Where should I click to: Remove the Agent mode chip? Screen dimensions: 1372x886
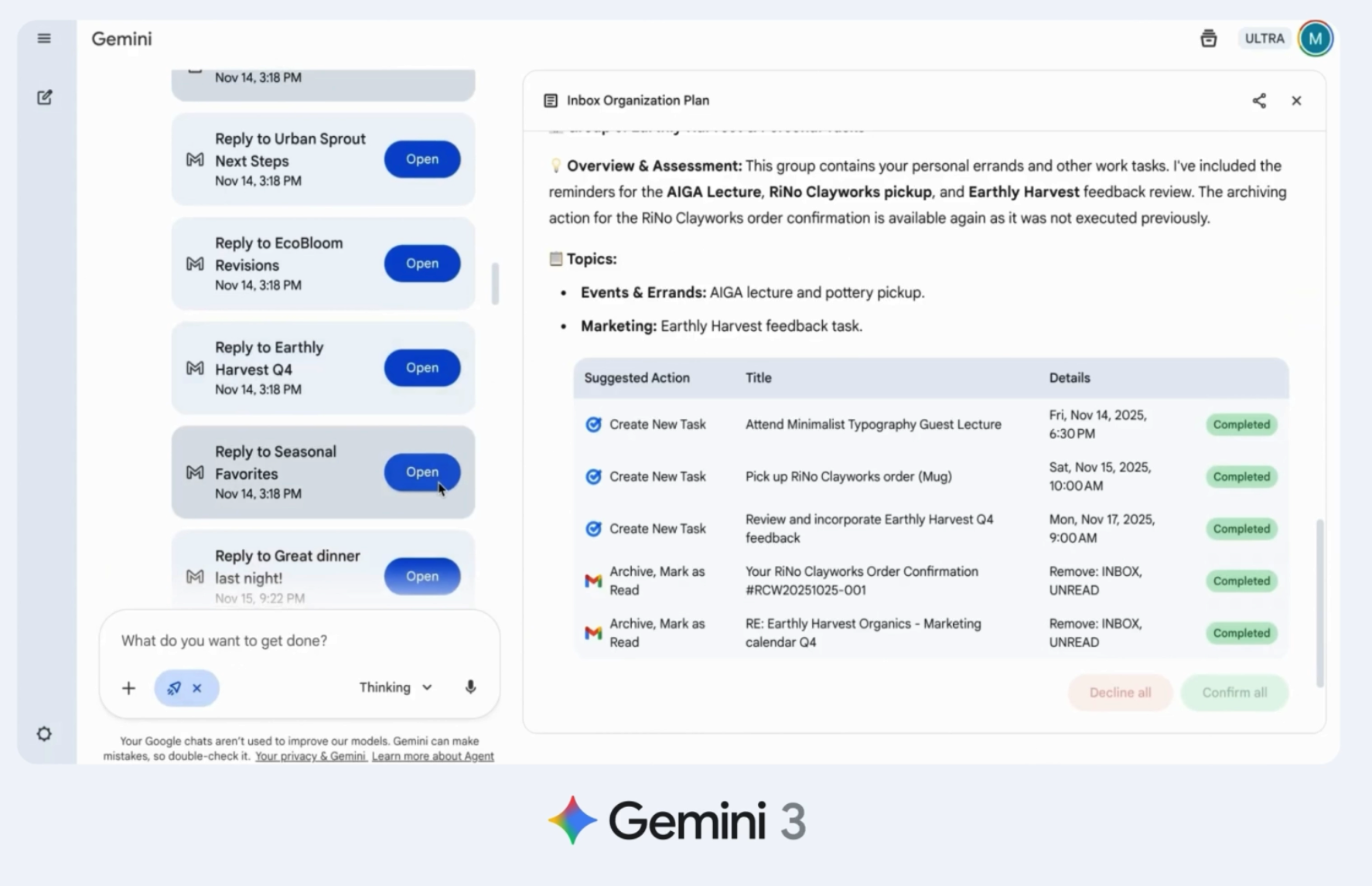[x=197, y=688]
